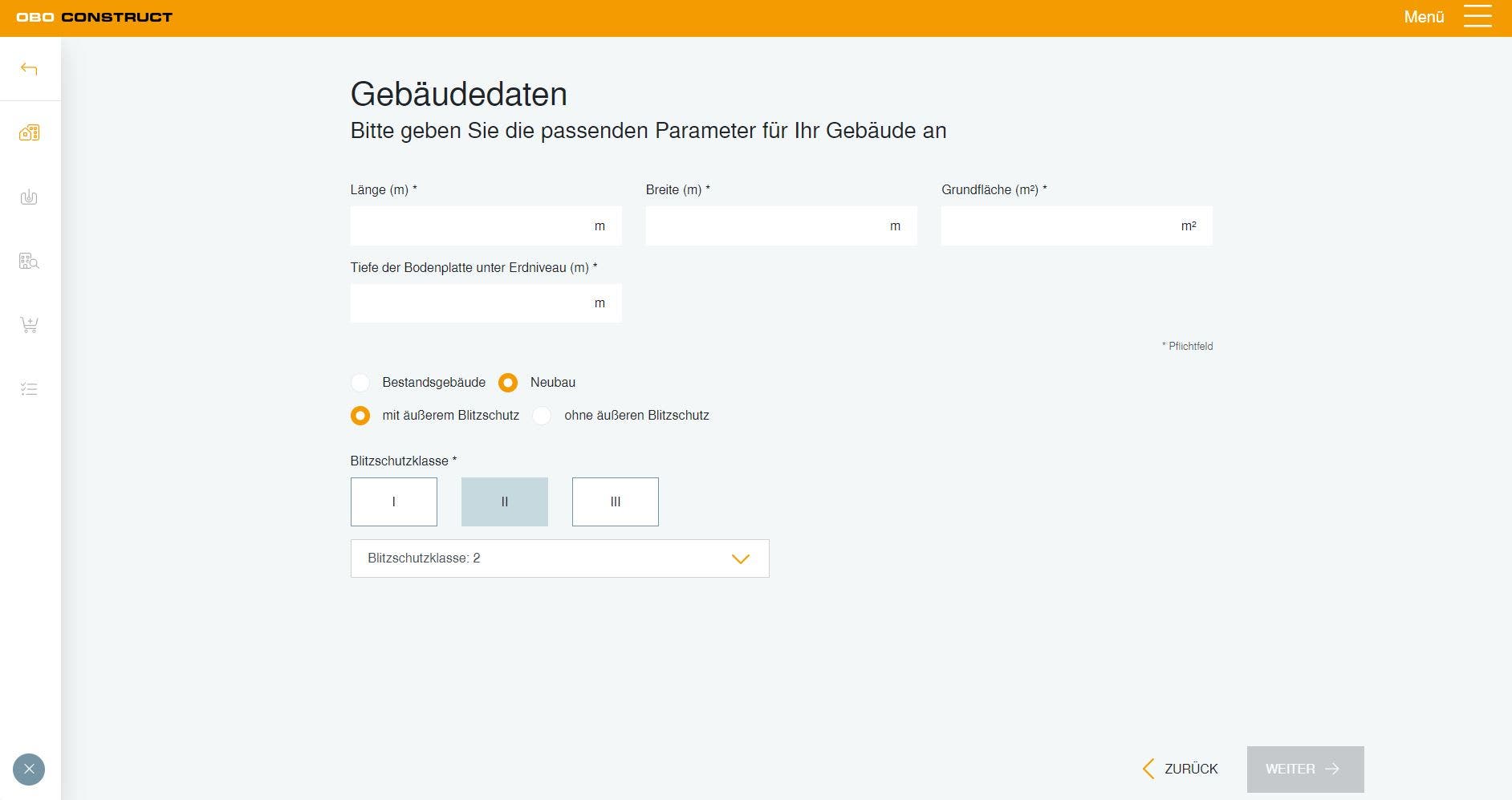Select mit äußerem Blitzschutz option
Image resolution: width=1512 pixels, height=800 pixels.
click(x=360, y=416)
